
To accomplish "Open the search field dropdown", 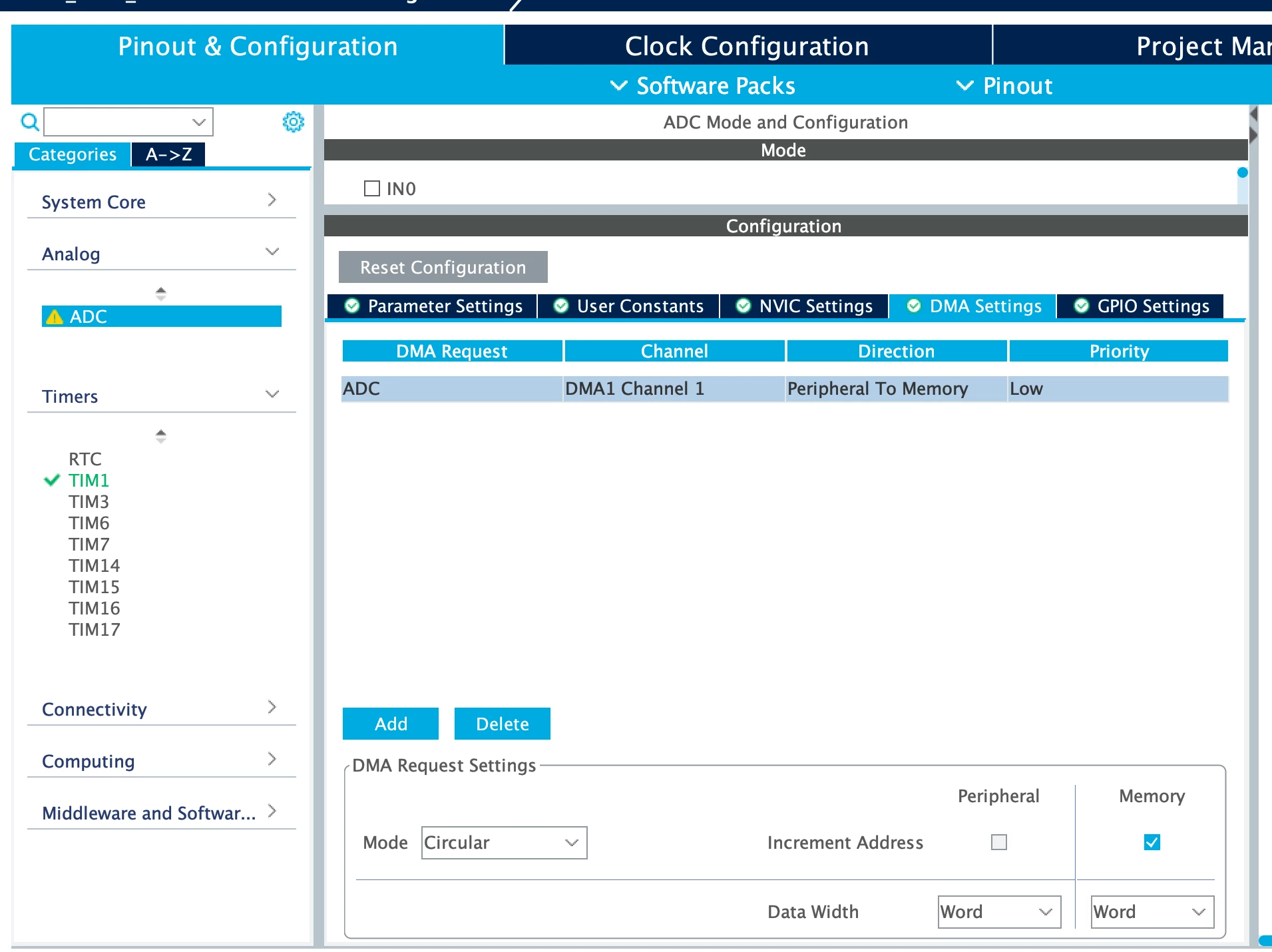I will tap(198, 122).
